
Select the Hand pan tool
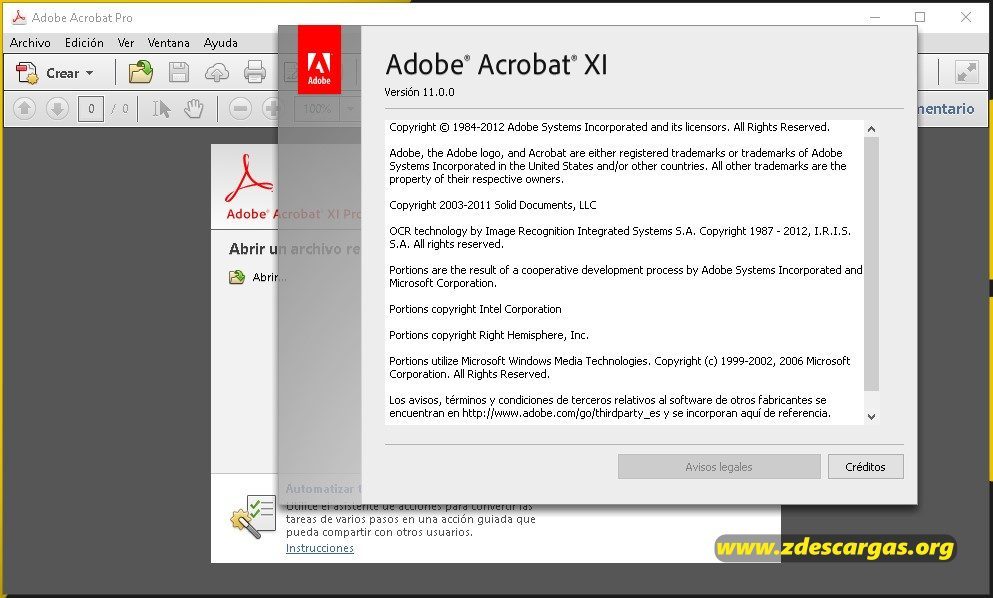pos(194,109)
